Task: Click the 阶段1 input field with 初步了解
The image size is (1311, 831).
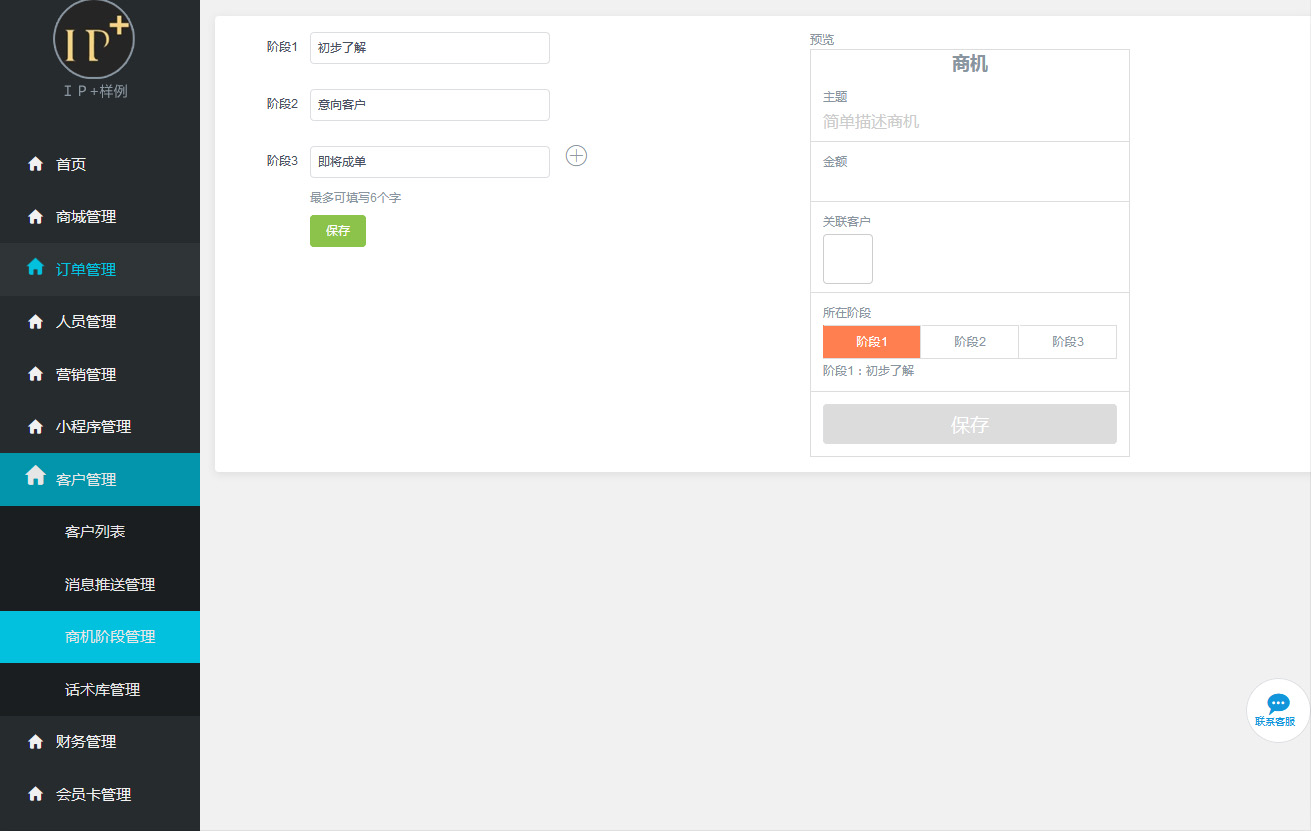Action: click(429, 48)
